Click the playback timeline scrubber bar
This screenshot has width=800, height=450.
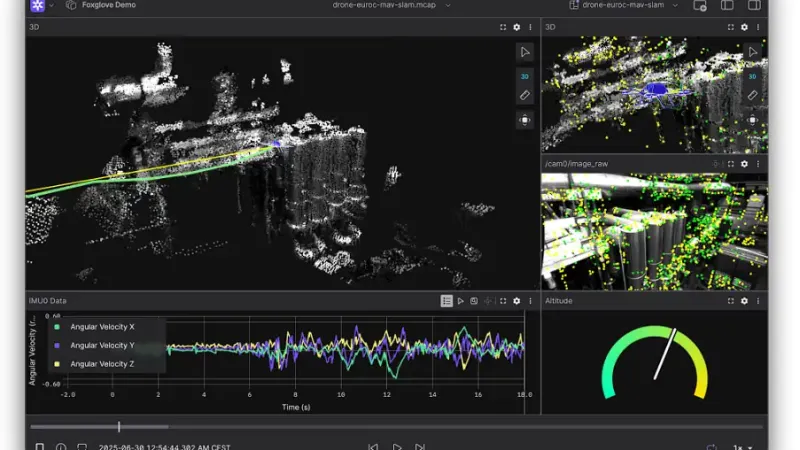tap(400, 427)
